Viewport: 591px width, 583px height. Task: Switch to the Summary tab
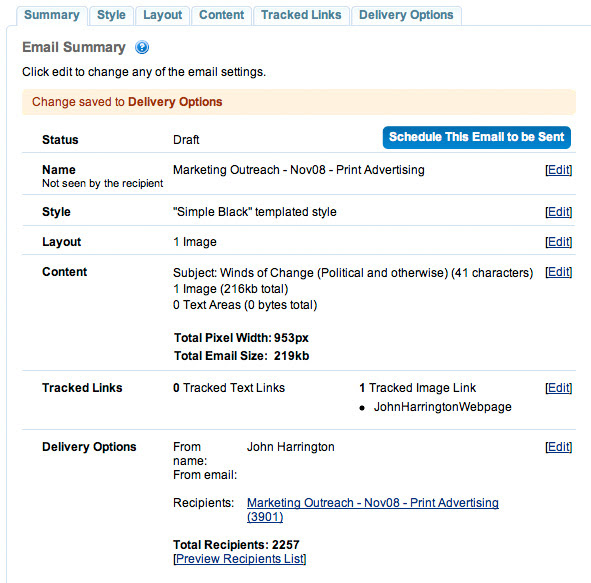(x=52, y=15)
